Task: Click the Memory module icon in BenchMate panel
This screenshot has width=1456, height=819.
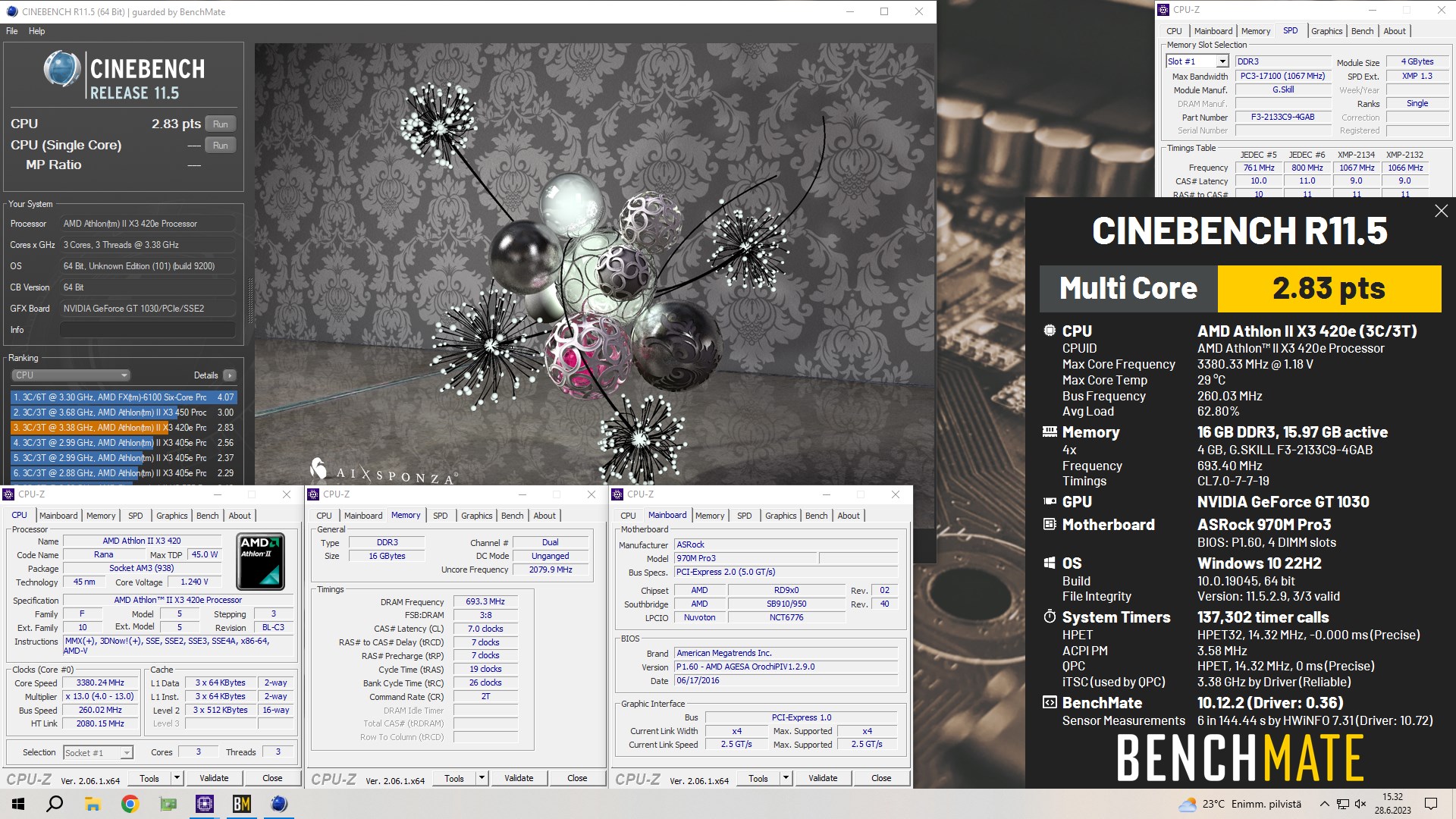Action: [x=1050, y=432]
